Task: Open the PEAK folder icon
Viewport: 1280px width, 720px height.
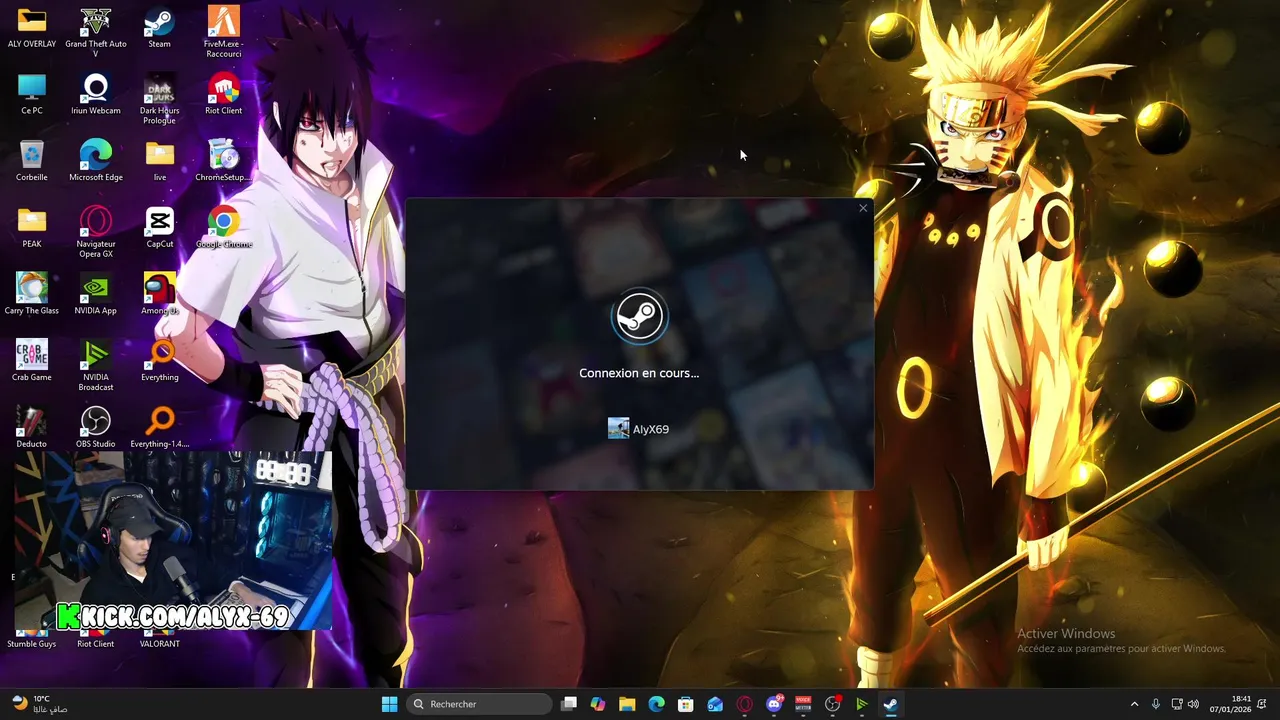Action: point(32,228)
